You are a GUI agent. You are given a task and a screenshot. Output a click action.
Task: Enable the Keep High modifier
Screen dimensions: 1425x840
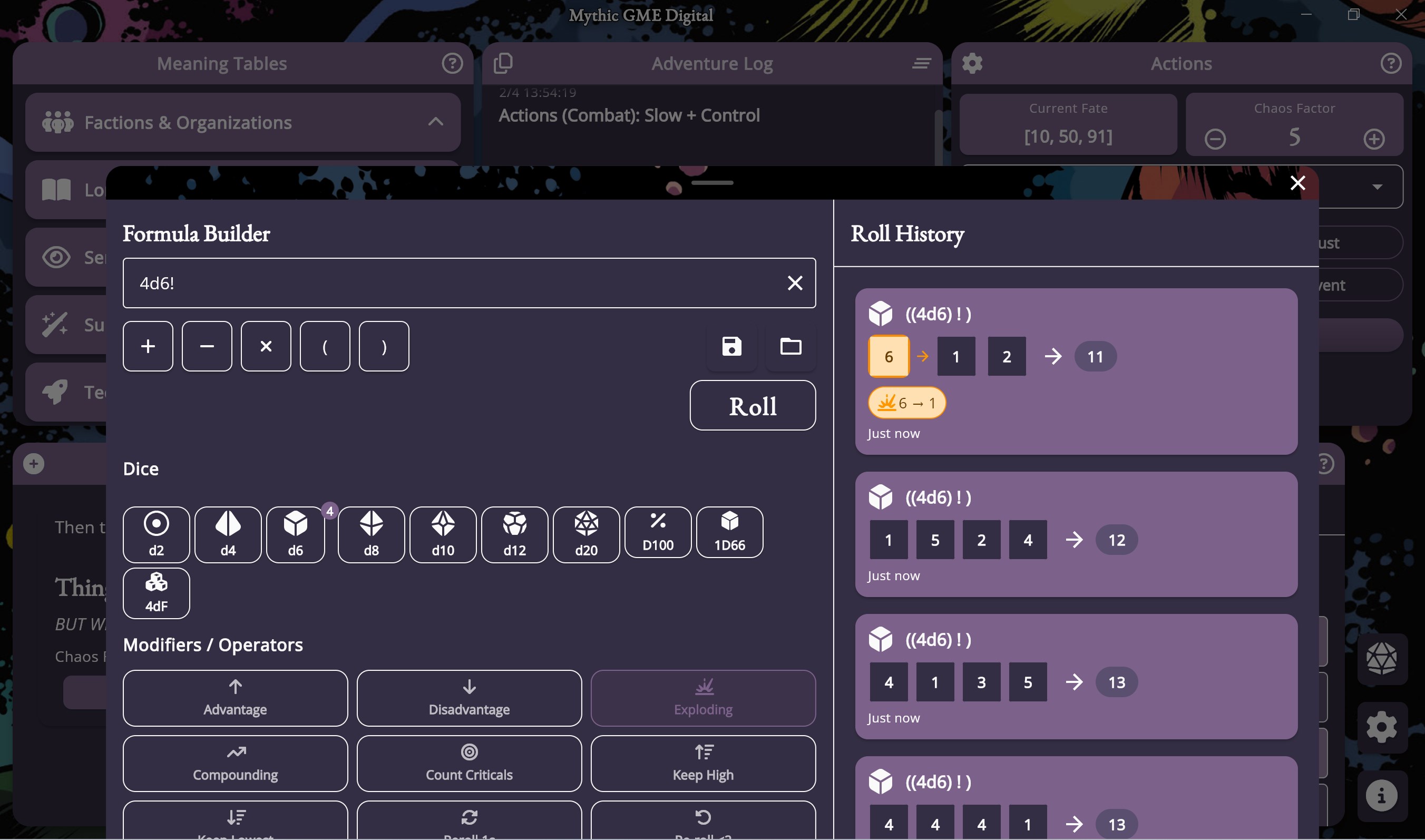click(703, 763)
